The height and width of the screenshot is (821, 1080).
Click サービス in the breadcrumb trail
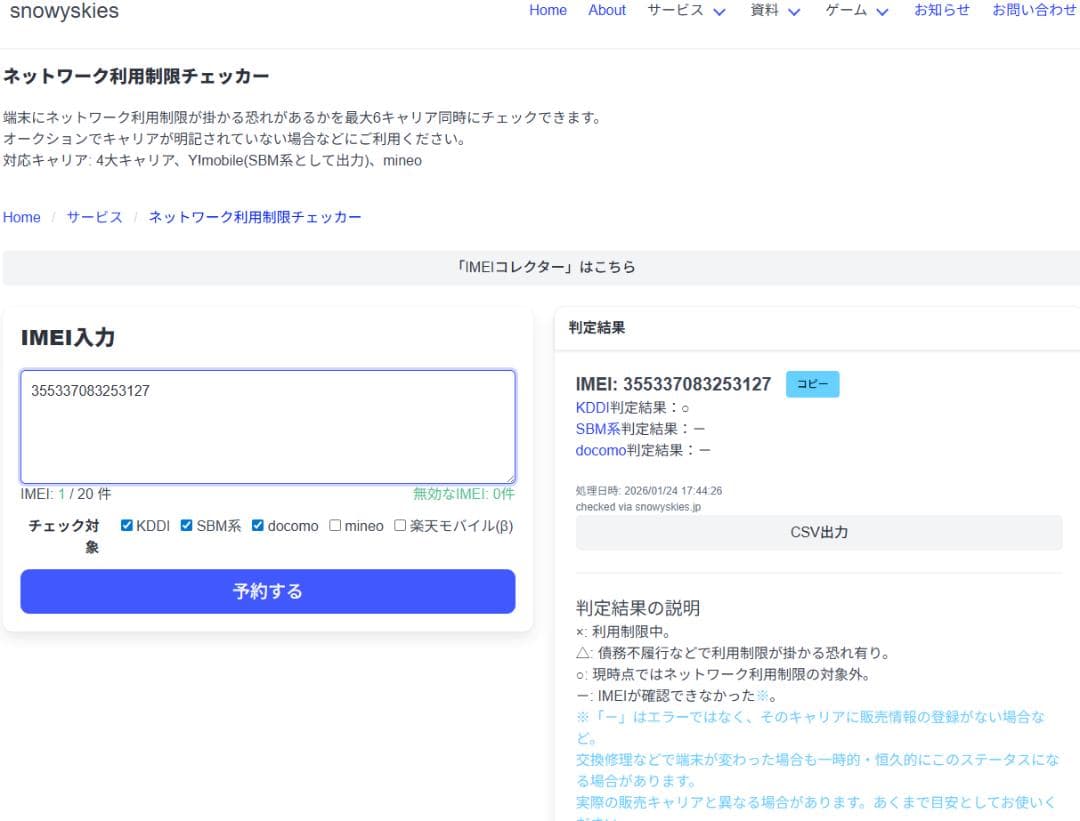point(93,217)
